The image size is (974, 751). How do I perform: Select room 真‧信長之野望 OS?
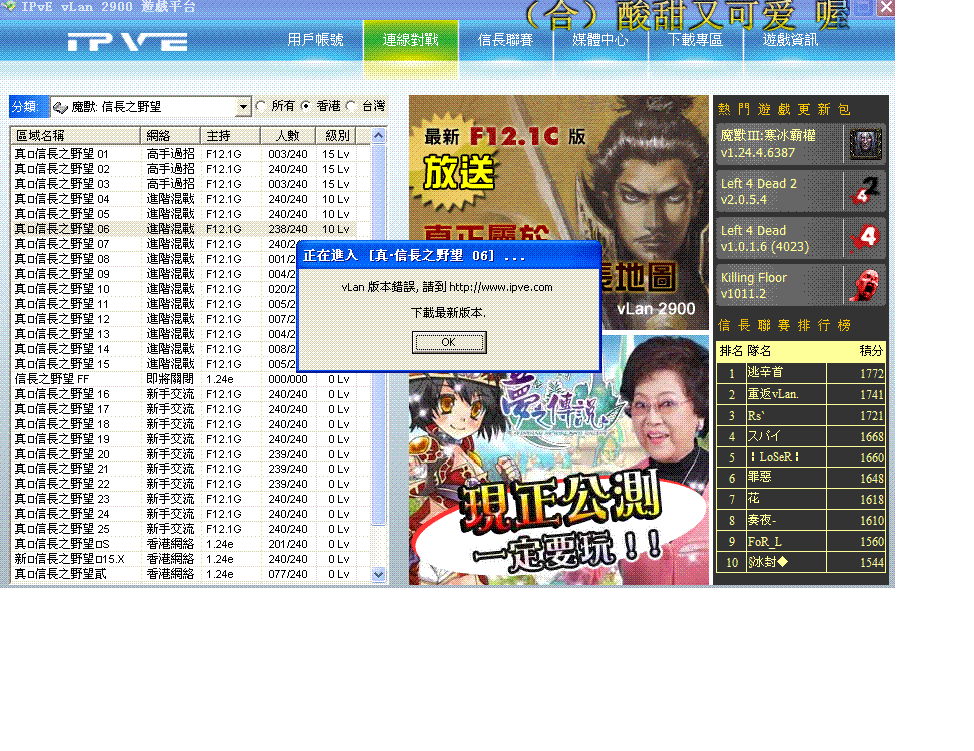point(190,544)
